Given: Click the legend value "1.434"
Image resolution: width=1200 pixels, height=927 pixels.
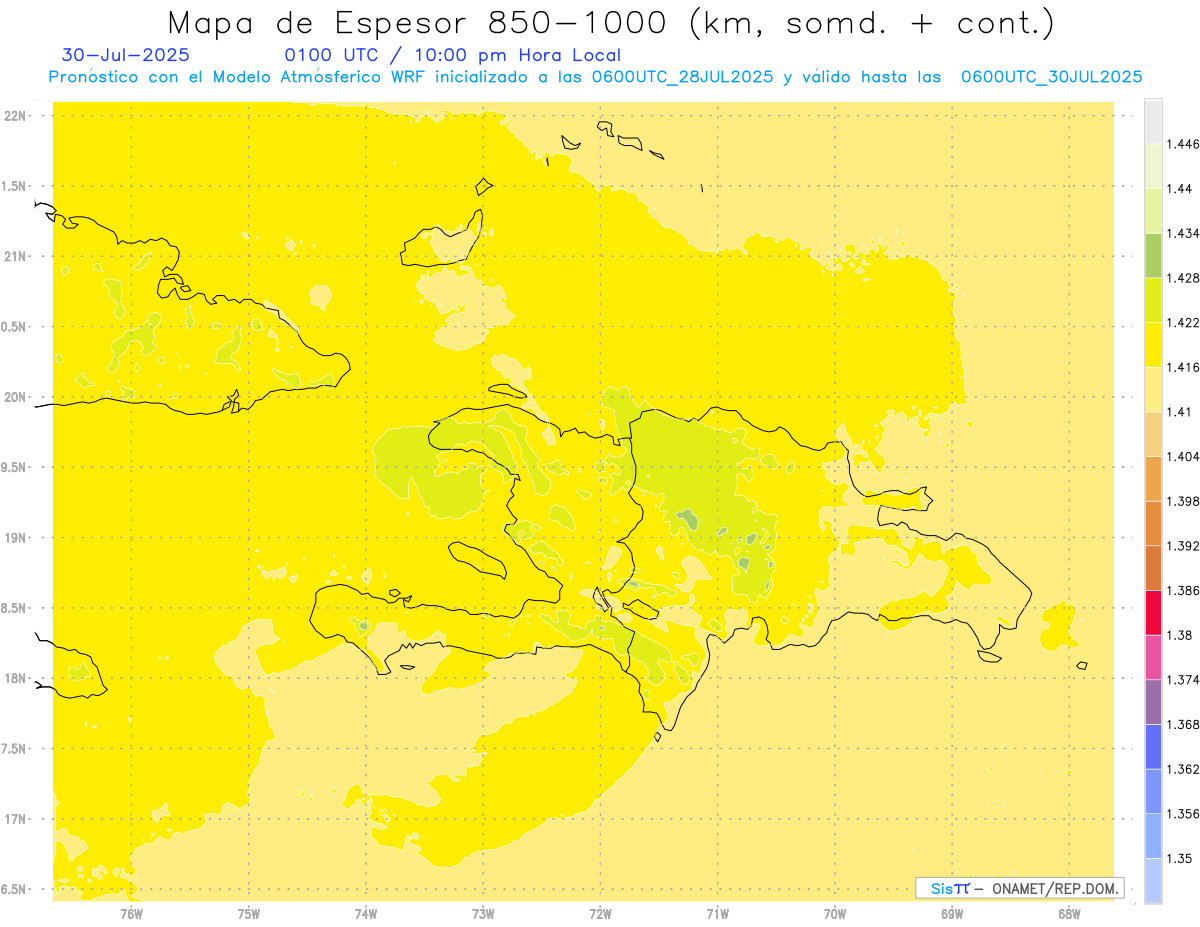Looking at the screenshot, I should point(1185,233).
